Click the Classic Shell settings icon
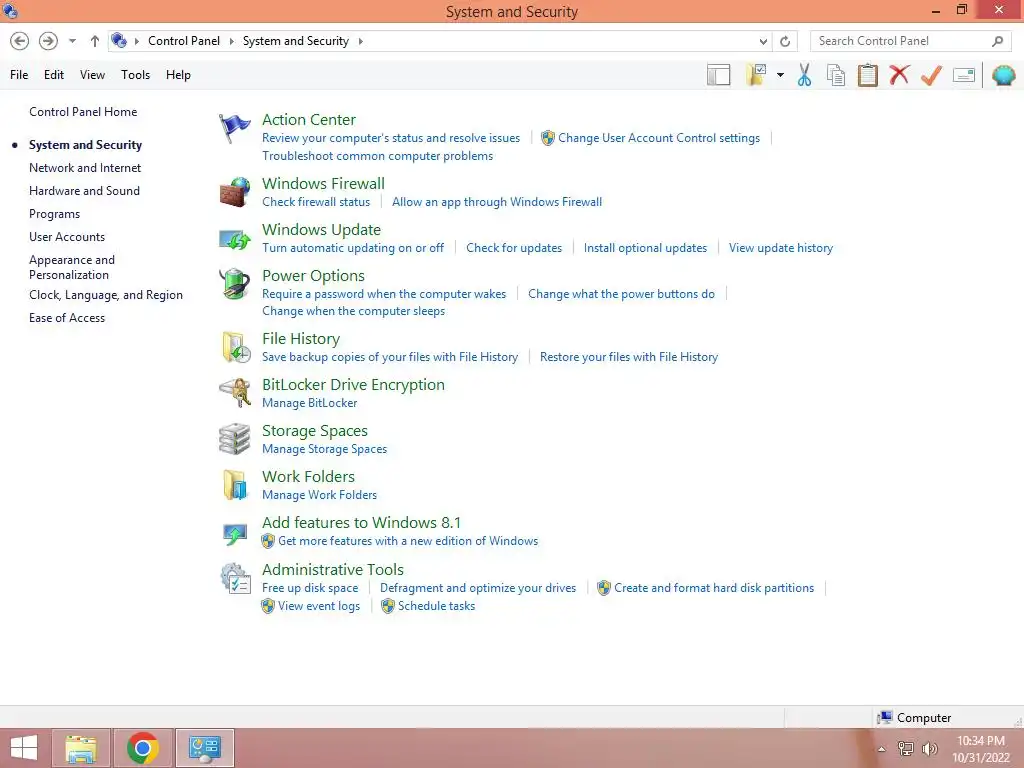 (x=1004, y=75)
